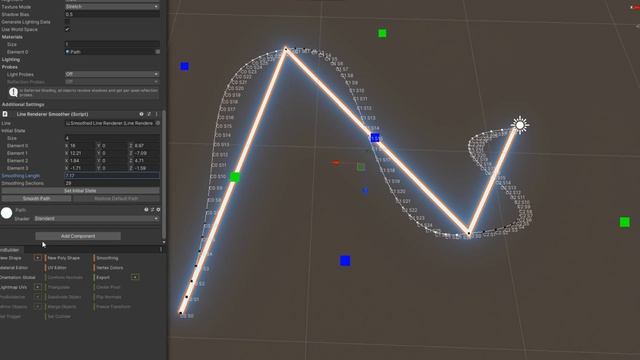Select the blue square handle at upper left
This screenshot has width=640, height=360.
(184, 66)
